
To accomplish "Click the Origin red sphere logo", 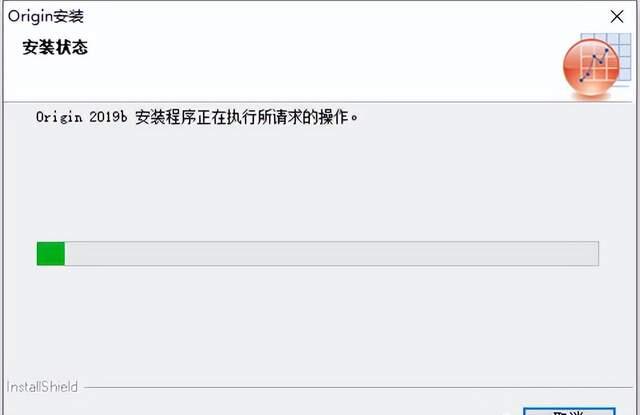I will [x=590, y=68].
